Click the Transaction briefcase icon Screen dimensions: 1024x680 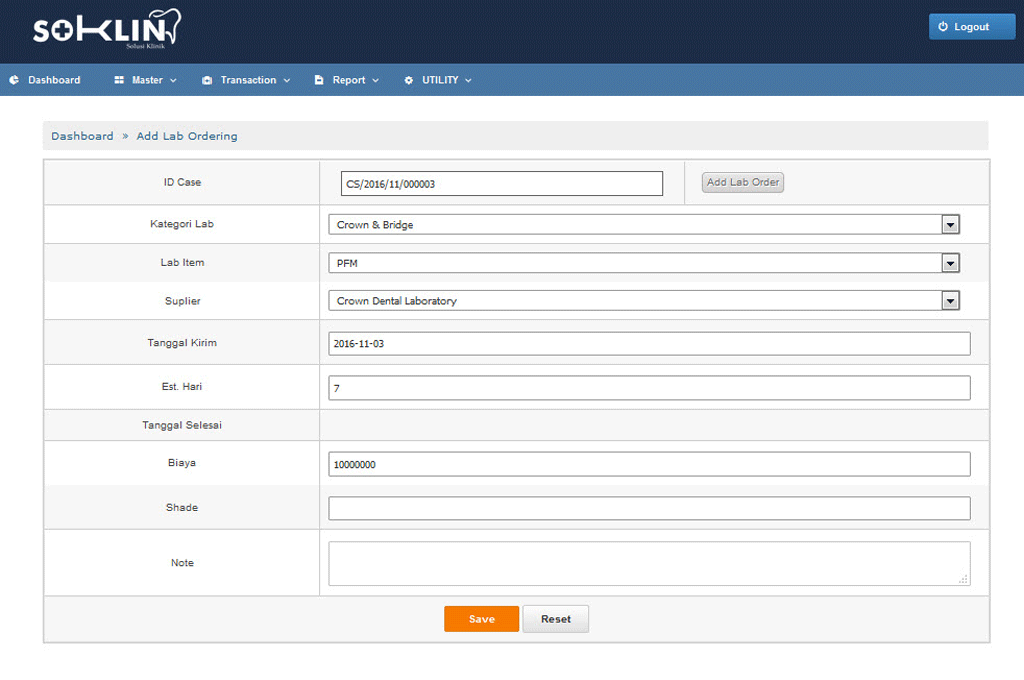[207, 80]
